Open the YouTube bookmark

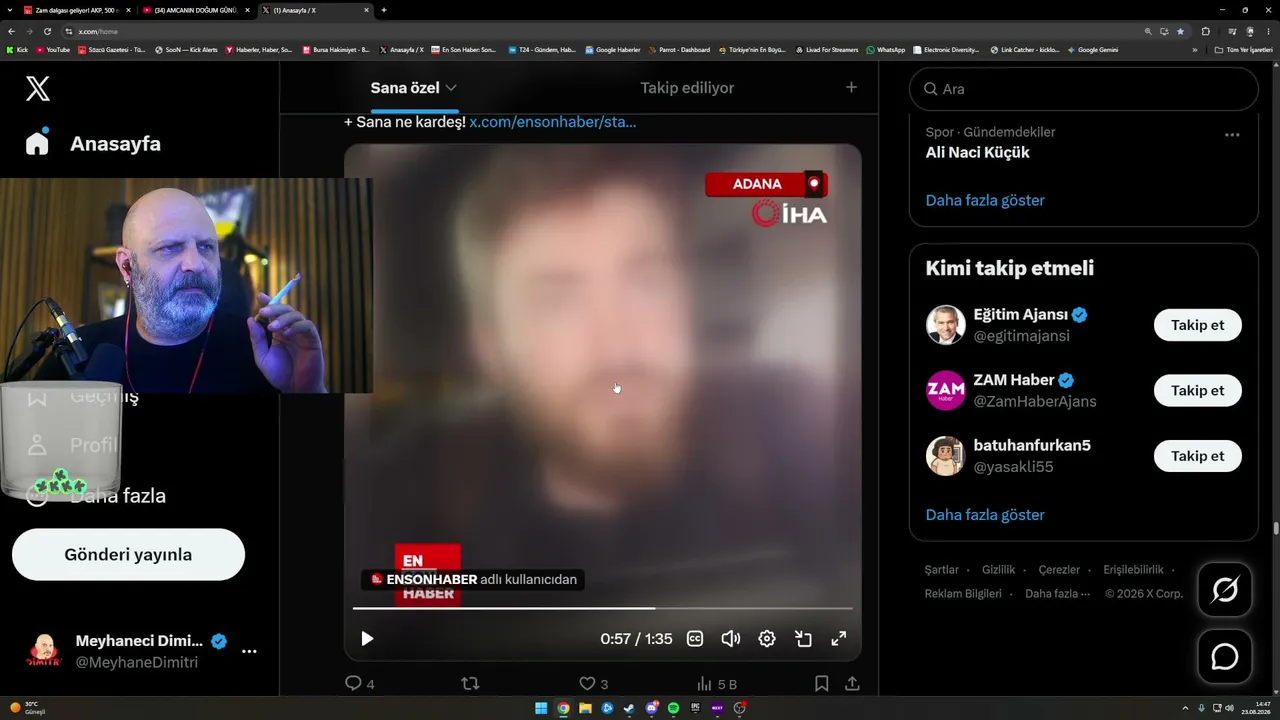tap(53, 49)
